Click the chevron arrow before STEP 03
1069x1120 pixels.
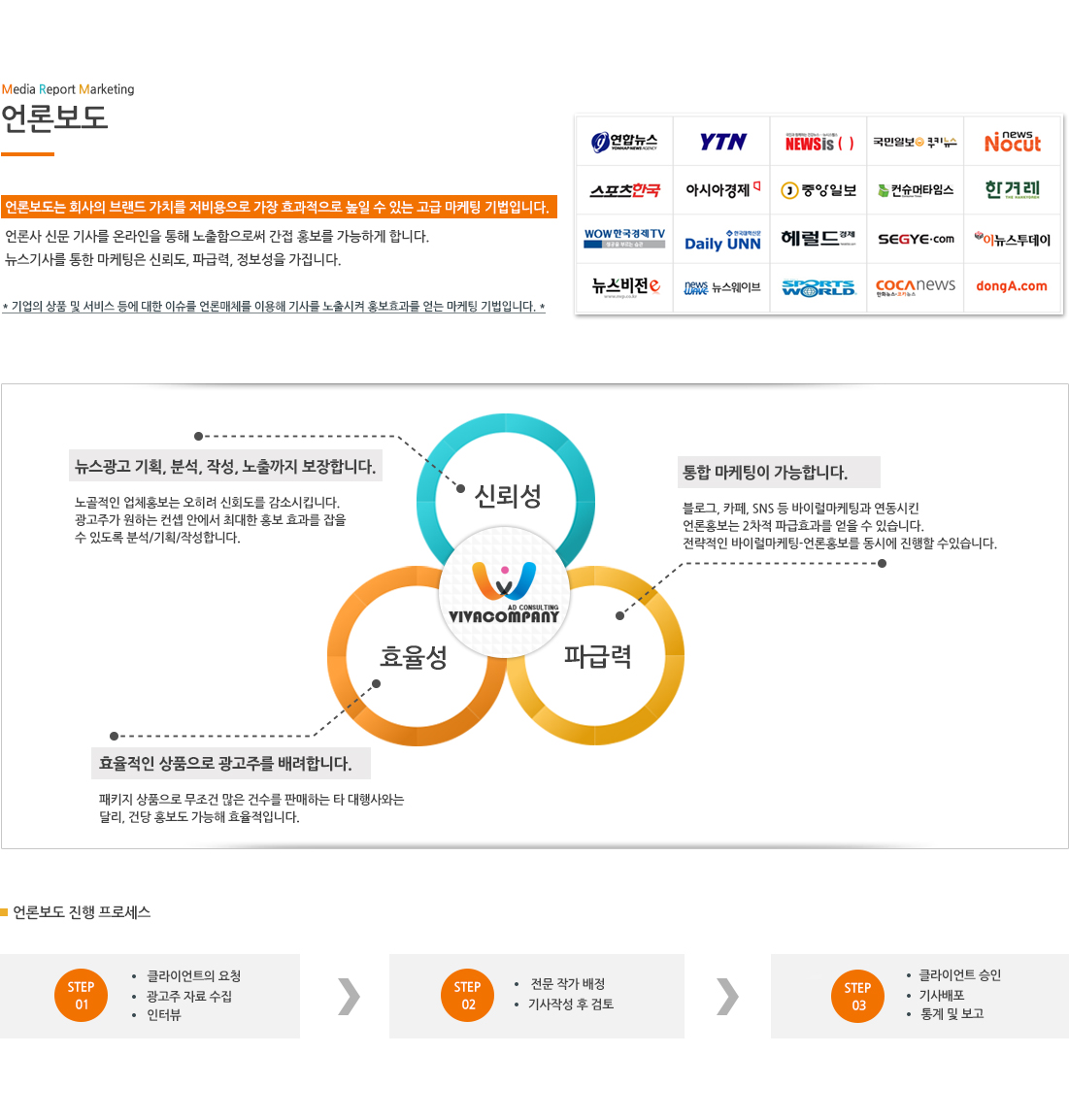[x=727, y=997]
